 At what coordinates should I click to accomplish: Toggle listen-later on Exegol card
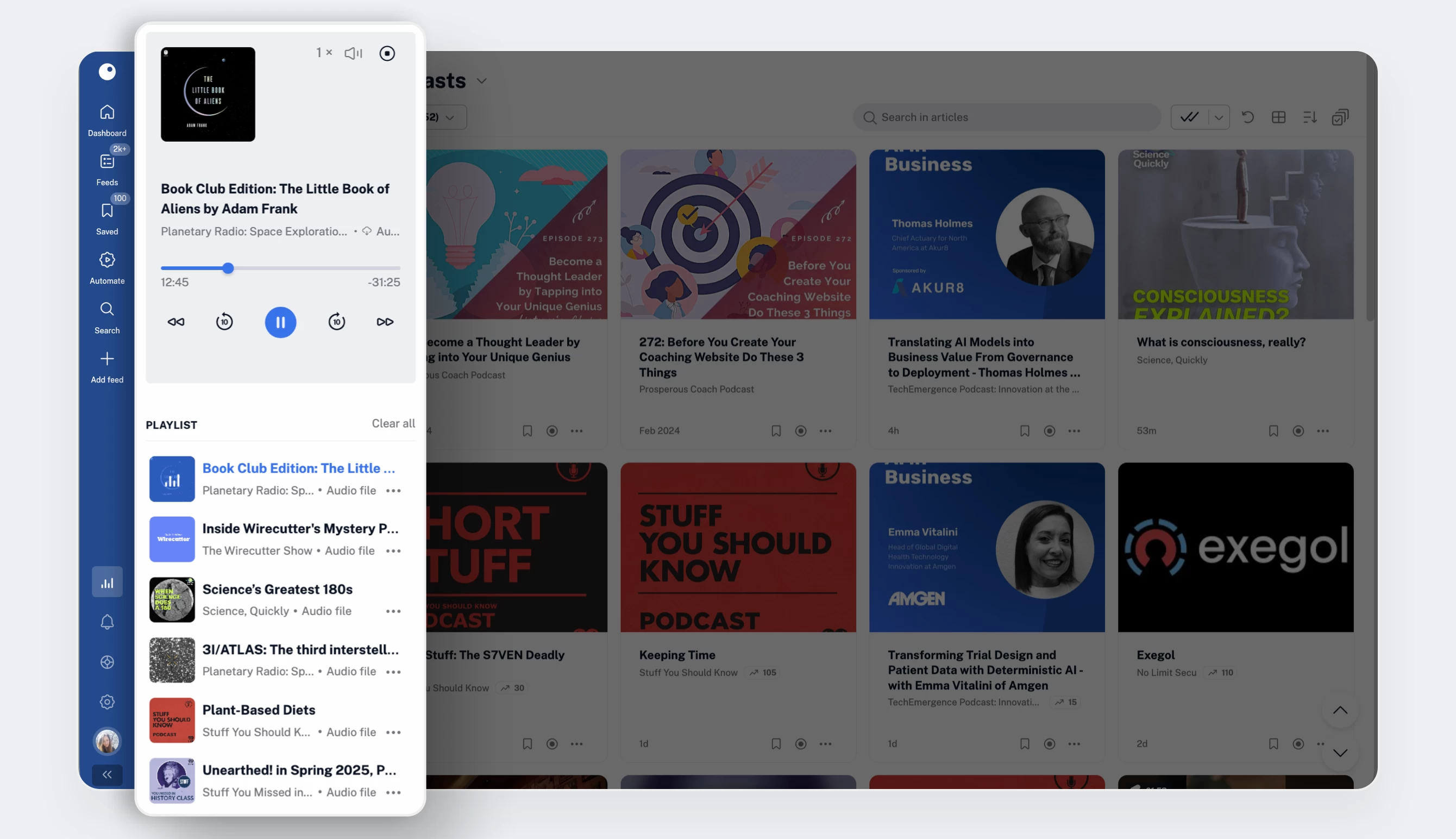[1298, 744]
